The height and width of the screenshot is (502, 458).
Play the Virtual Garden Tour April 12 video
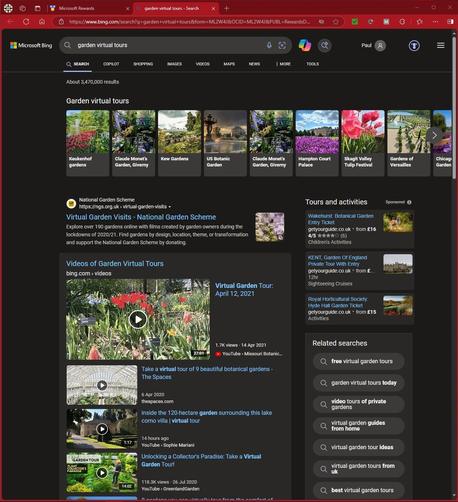(x=138, y=319)
